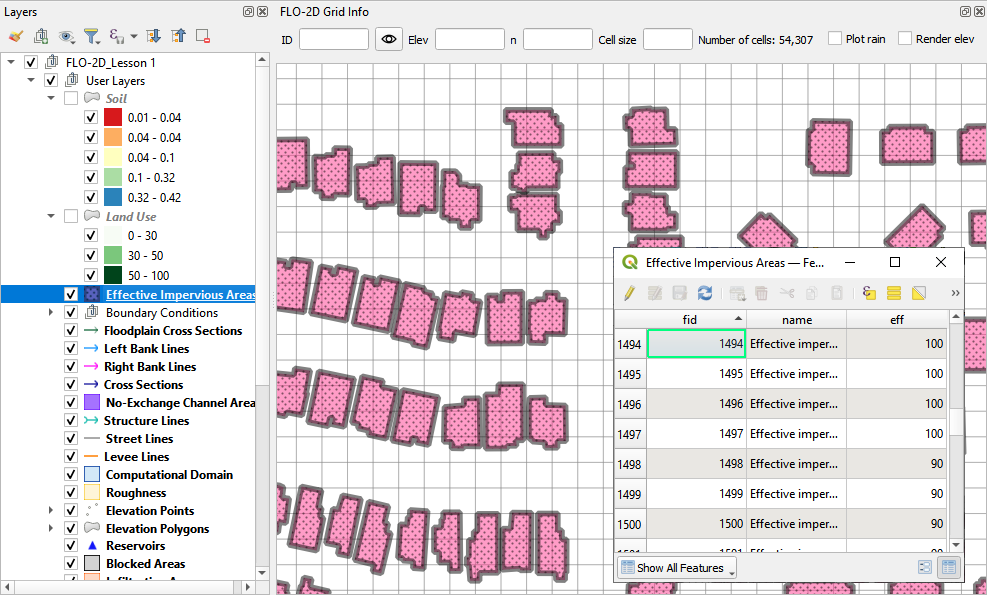Click the Add Group icon in Layers toolbar

[41, 36]
